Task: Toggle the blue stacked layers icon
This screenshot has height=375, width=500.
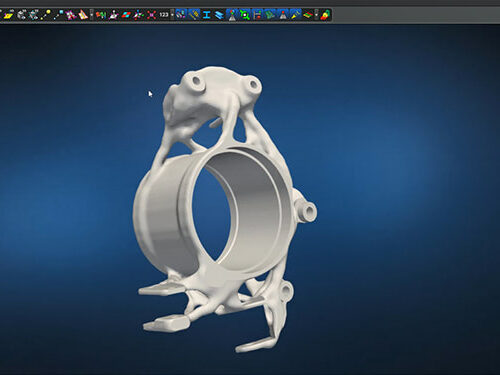Action: pos(219,15)
